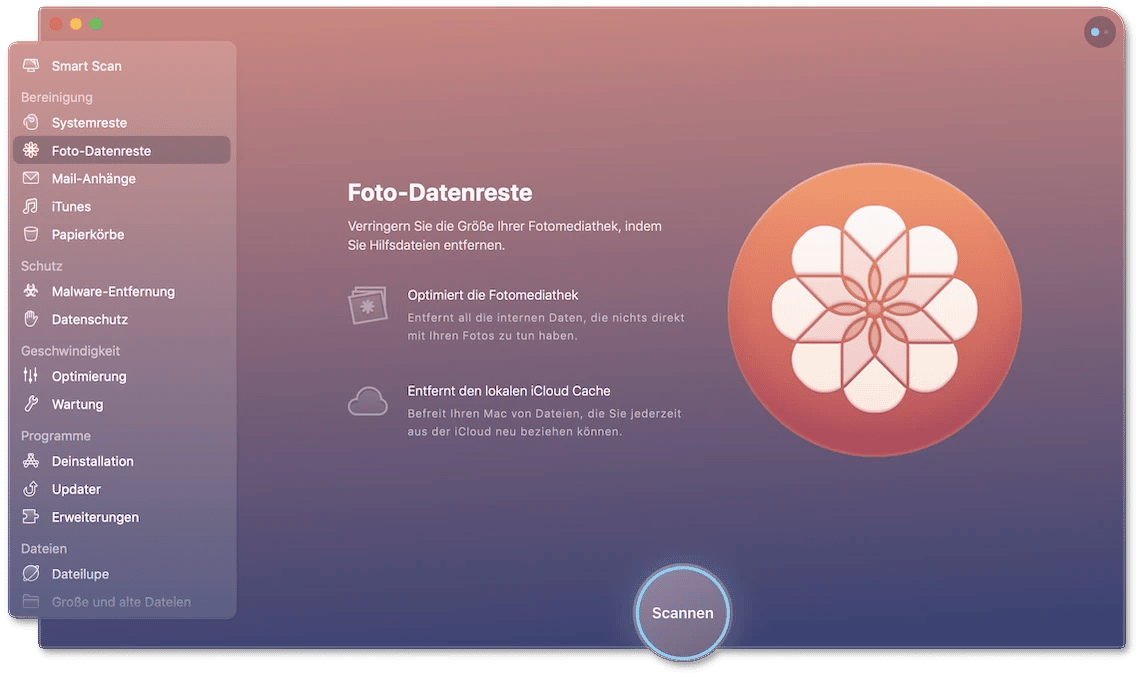Open the assistant dot icon at top right
Image resolution: width=1139 pixels, height=677 pixels.
[x=1100, y=32]
